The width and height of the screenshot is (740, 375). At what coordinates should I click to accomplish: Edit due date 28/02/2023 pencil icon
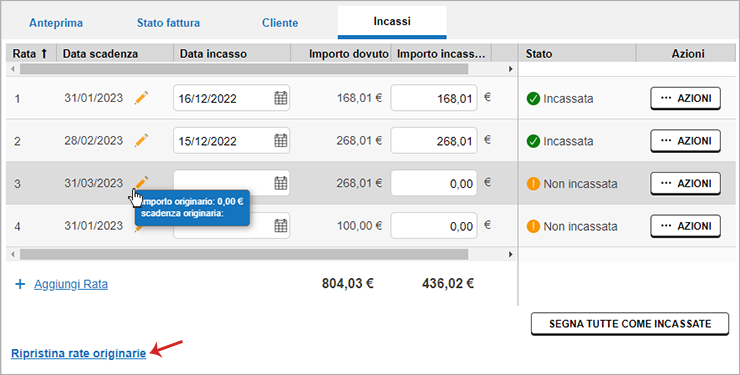pyautogui.click(x=141, y=141)
